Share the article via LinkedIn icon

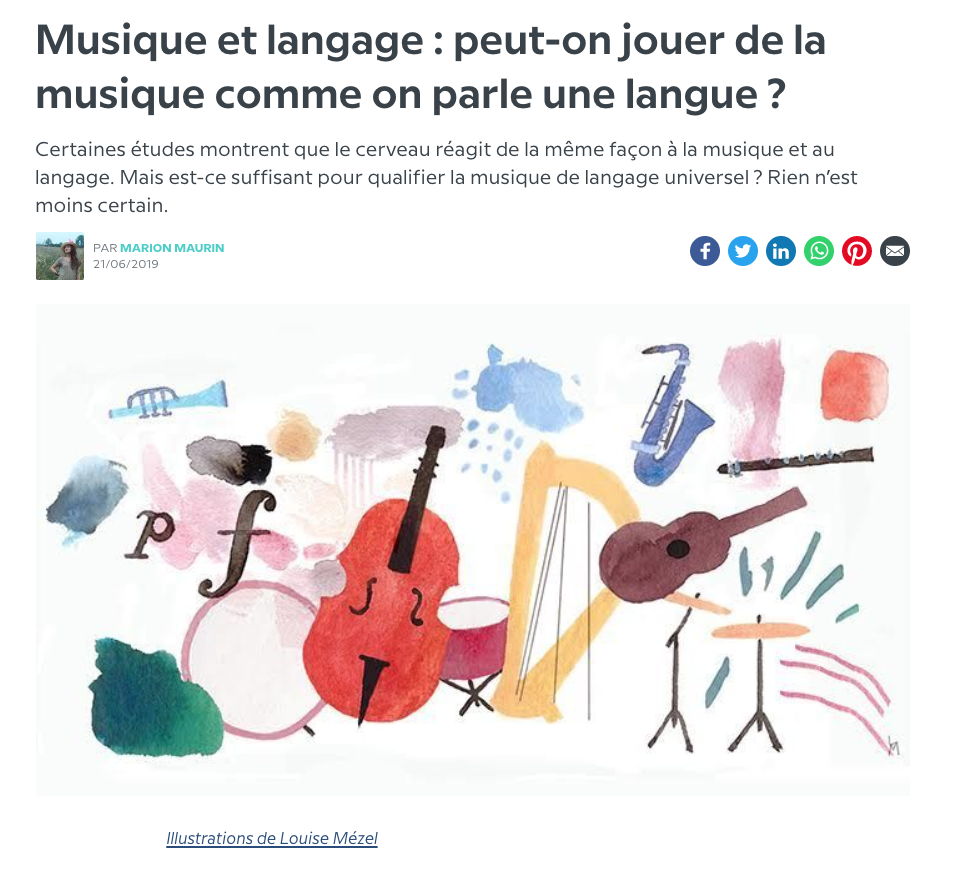point(781,251)
